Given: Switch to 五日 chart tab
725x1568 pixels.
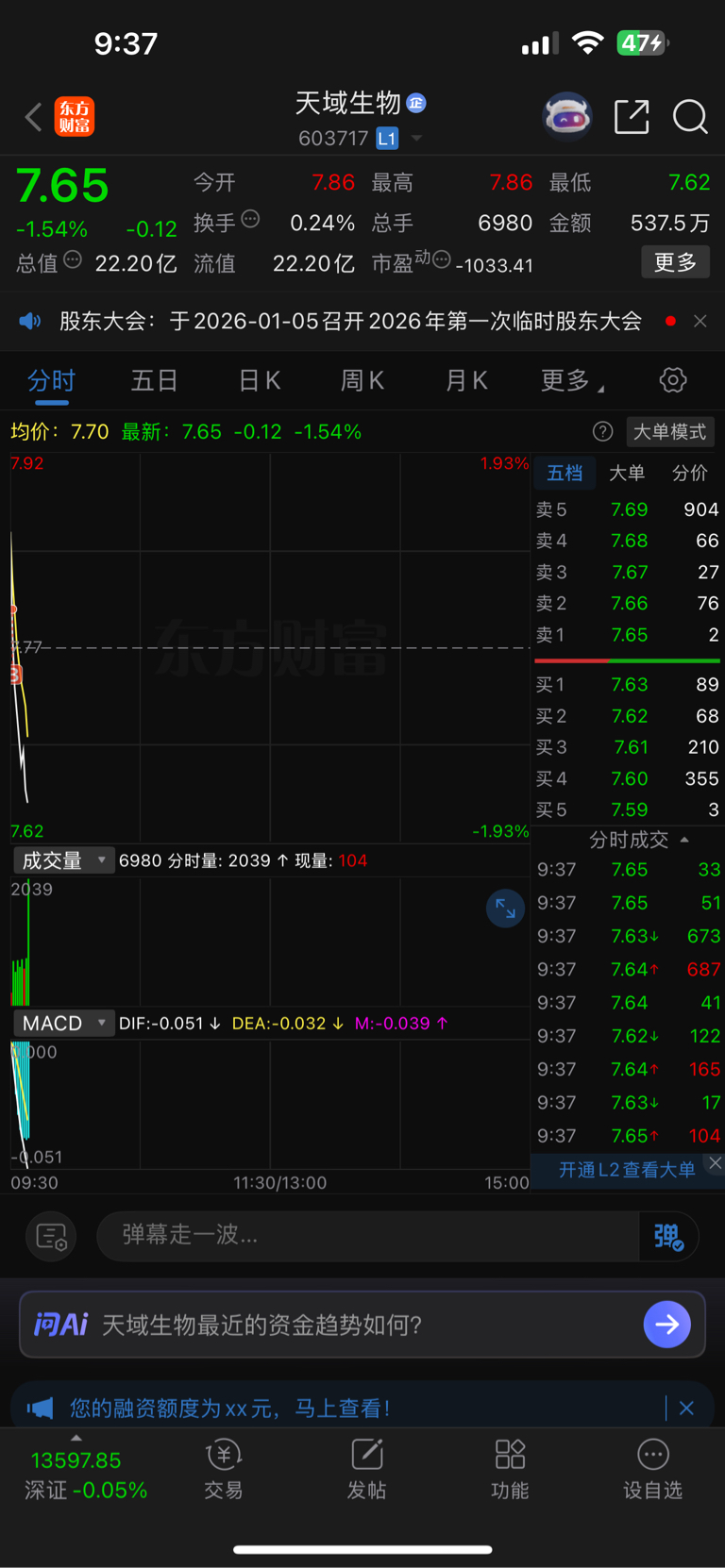Looking at the screenshot, I should tap(154, 380).
